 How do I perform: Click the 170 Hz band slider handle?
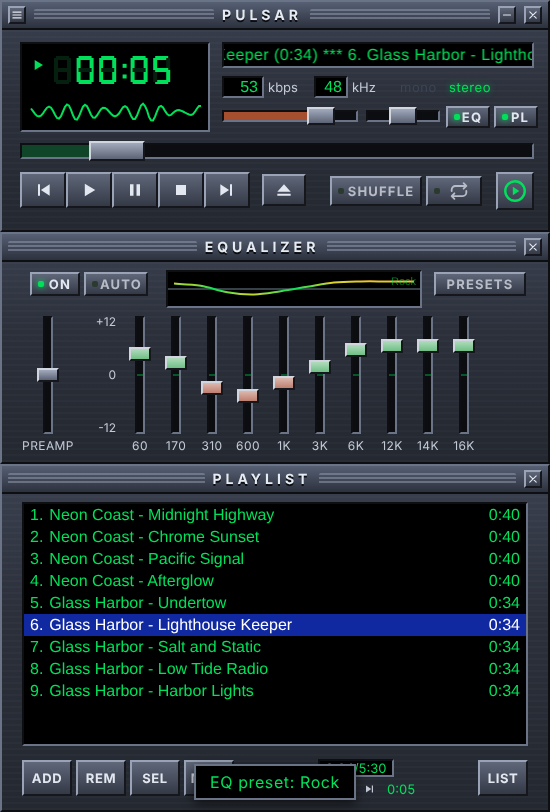(176, 362)
